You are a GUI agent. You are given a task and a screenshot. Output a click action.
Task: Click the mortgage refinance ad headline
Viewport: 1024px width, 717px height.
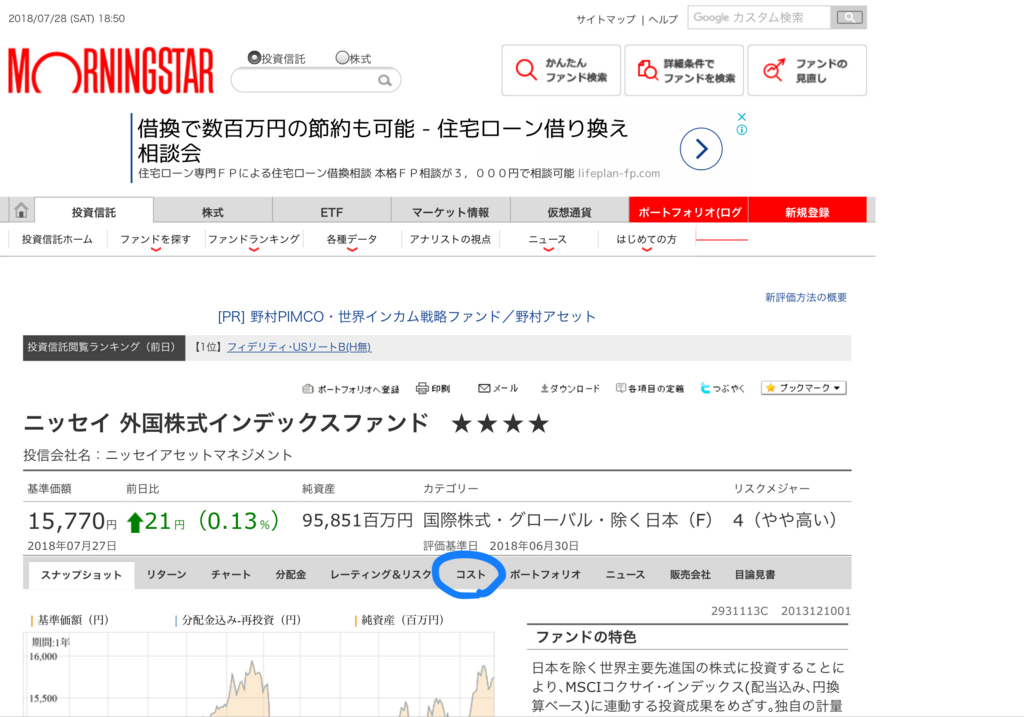pos(383,140)
